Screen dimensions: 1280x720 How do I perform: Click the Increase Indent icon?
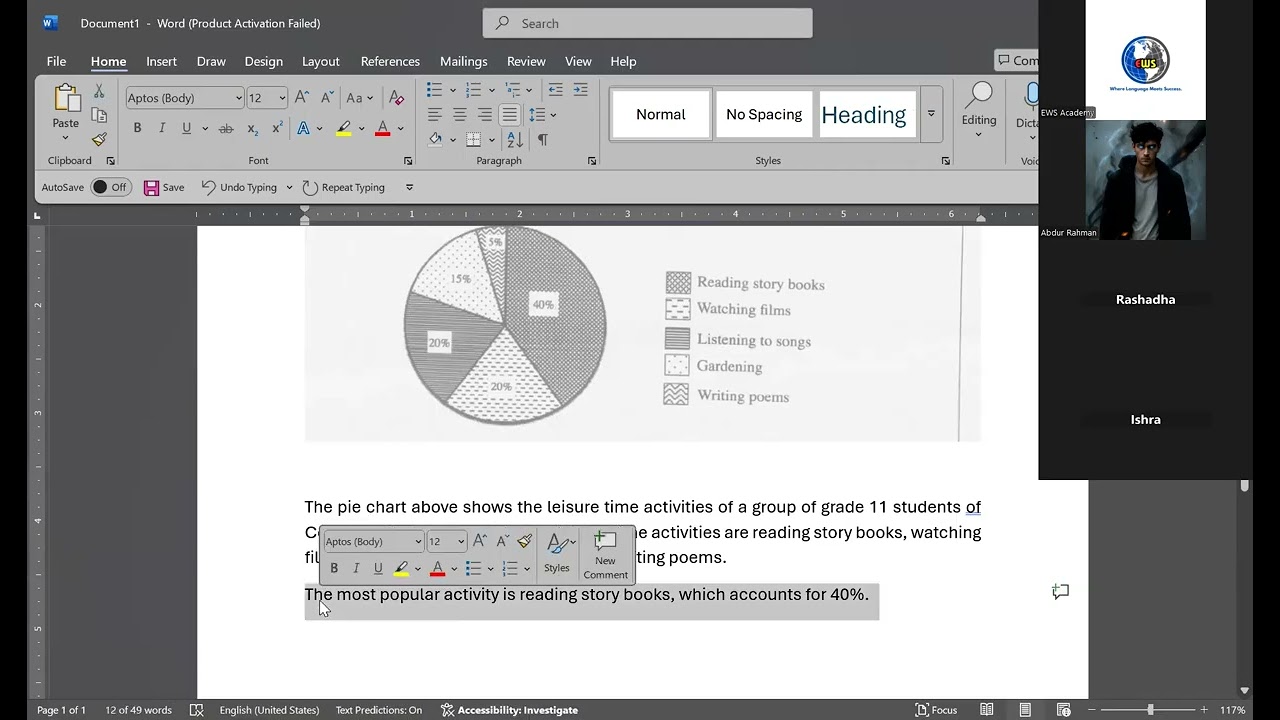[580, 90]
